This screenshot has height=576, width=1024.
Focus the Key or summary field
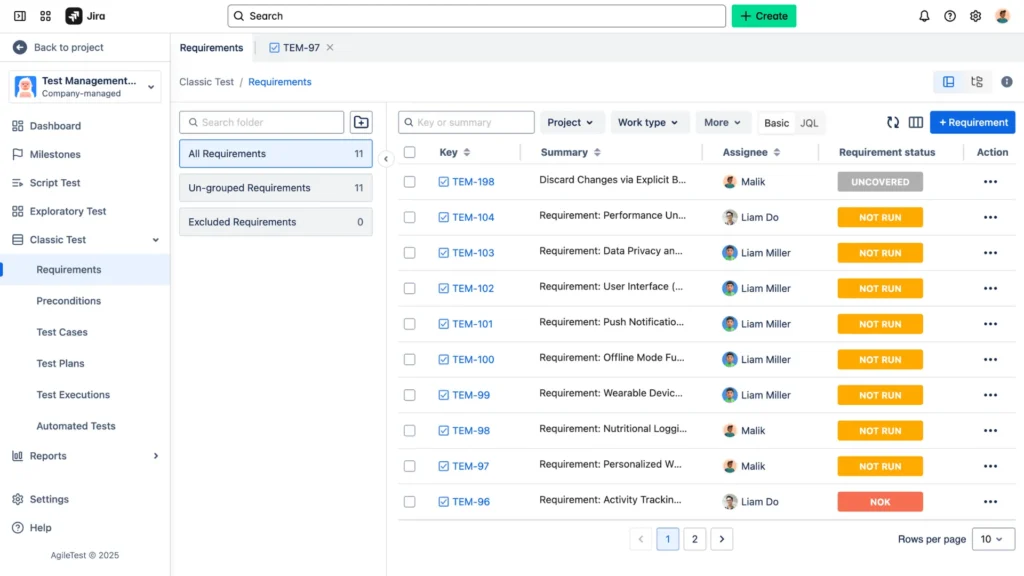click(x=466, y=122)
